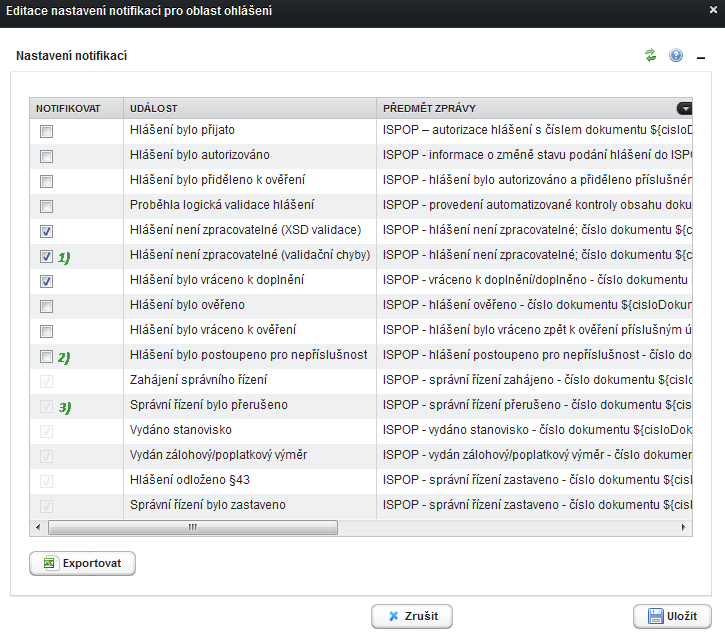
Task: Select Hlášení bylo postoupeno pro nepříslušnost text
Action: pyautogui.click(x=248, y=355)
